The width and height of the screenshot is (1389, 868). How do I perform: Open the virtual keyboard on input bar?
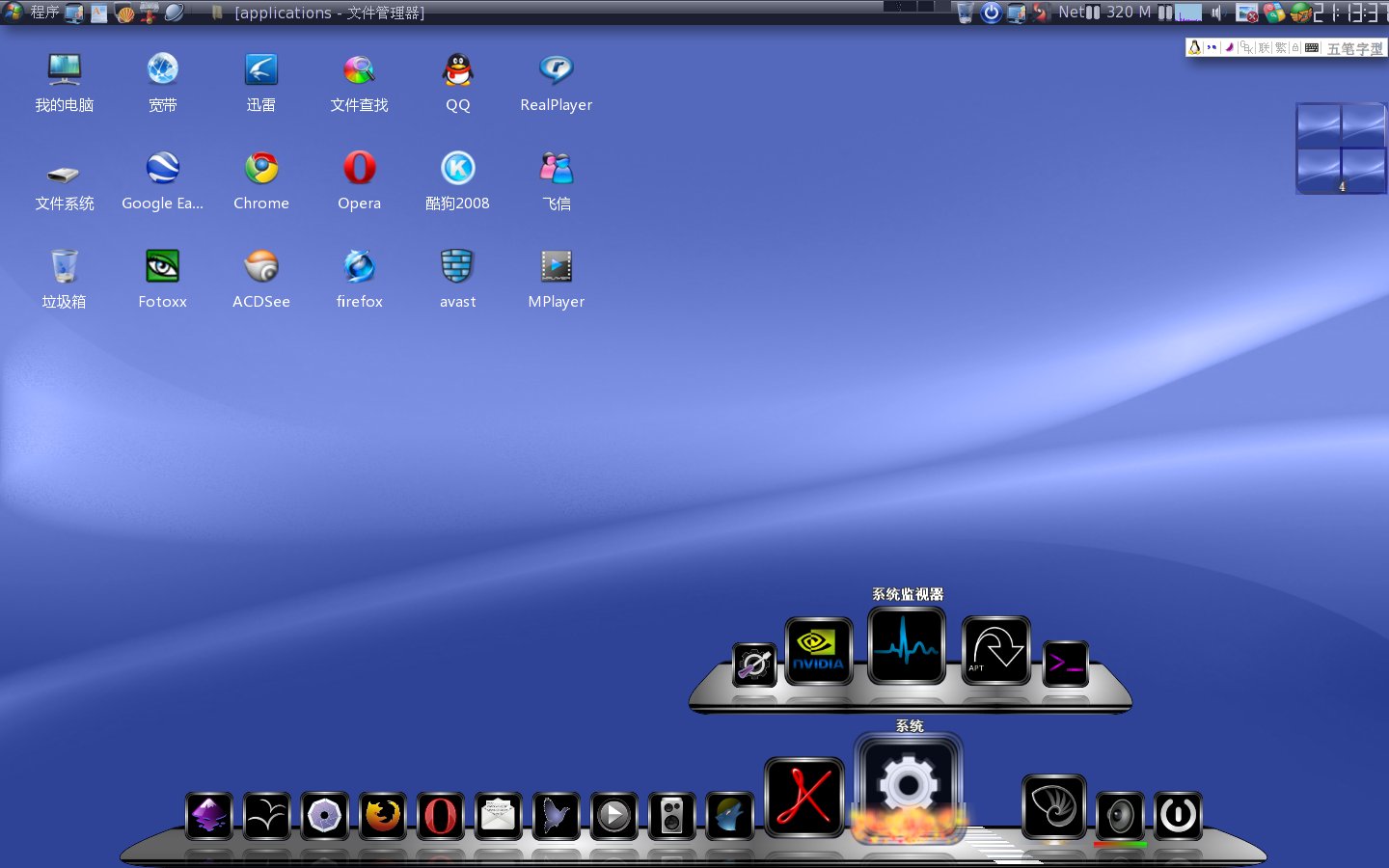1312,47
